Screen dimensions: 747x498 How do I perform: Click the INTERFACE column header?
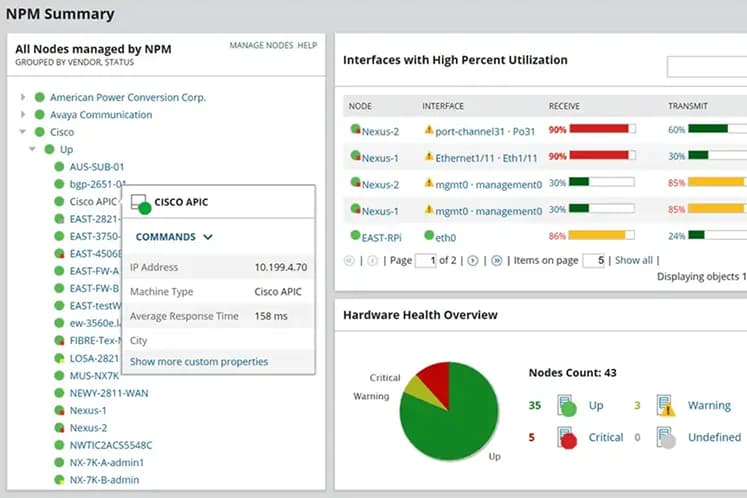(443, 106)
